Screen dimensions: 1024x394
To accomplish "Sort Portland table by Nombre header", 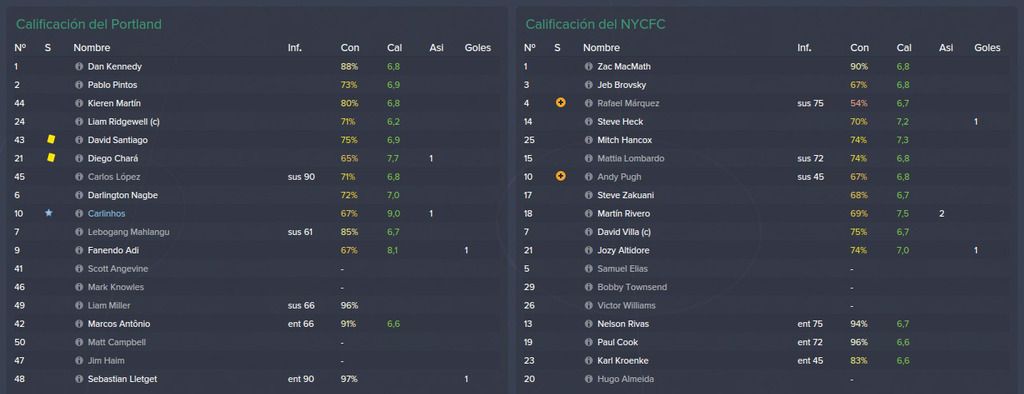I will 91,48.
